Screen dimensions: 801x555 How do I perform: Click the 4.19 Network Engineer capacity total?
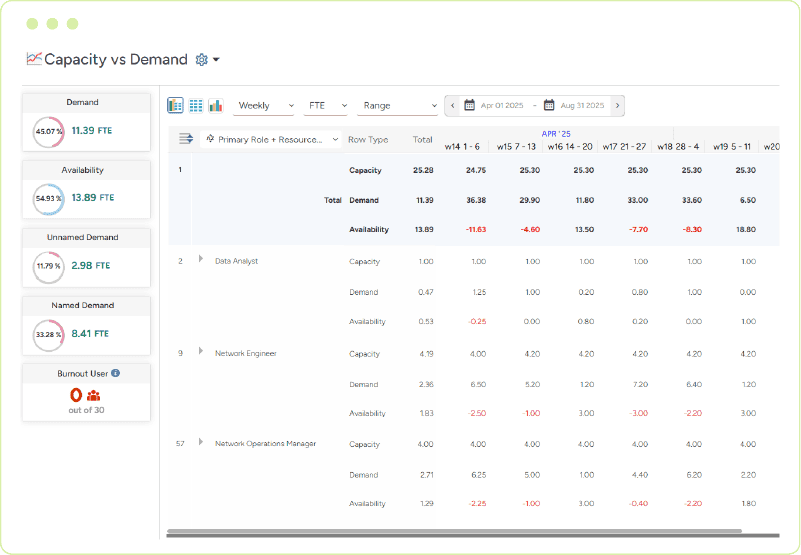pos(426,354)
